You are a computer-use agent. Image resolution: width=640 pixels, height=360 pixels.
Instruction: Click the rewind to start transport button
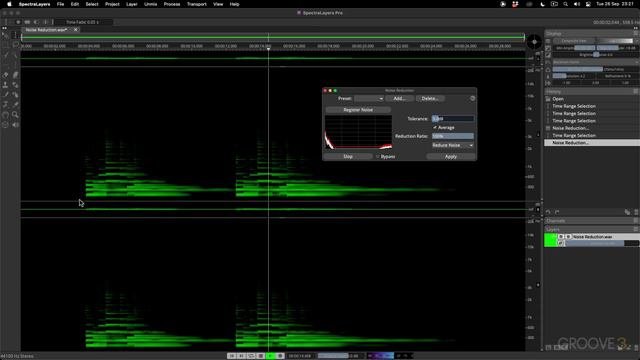(x=231, y=356)
